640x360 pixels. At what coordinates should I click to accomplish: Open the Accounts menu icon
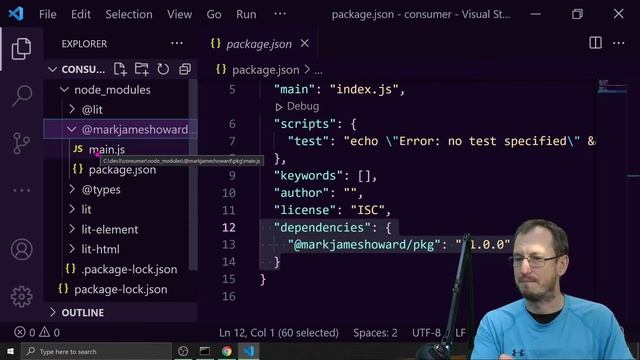point(22,249)
